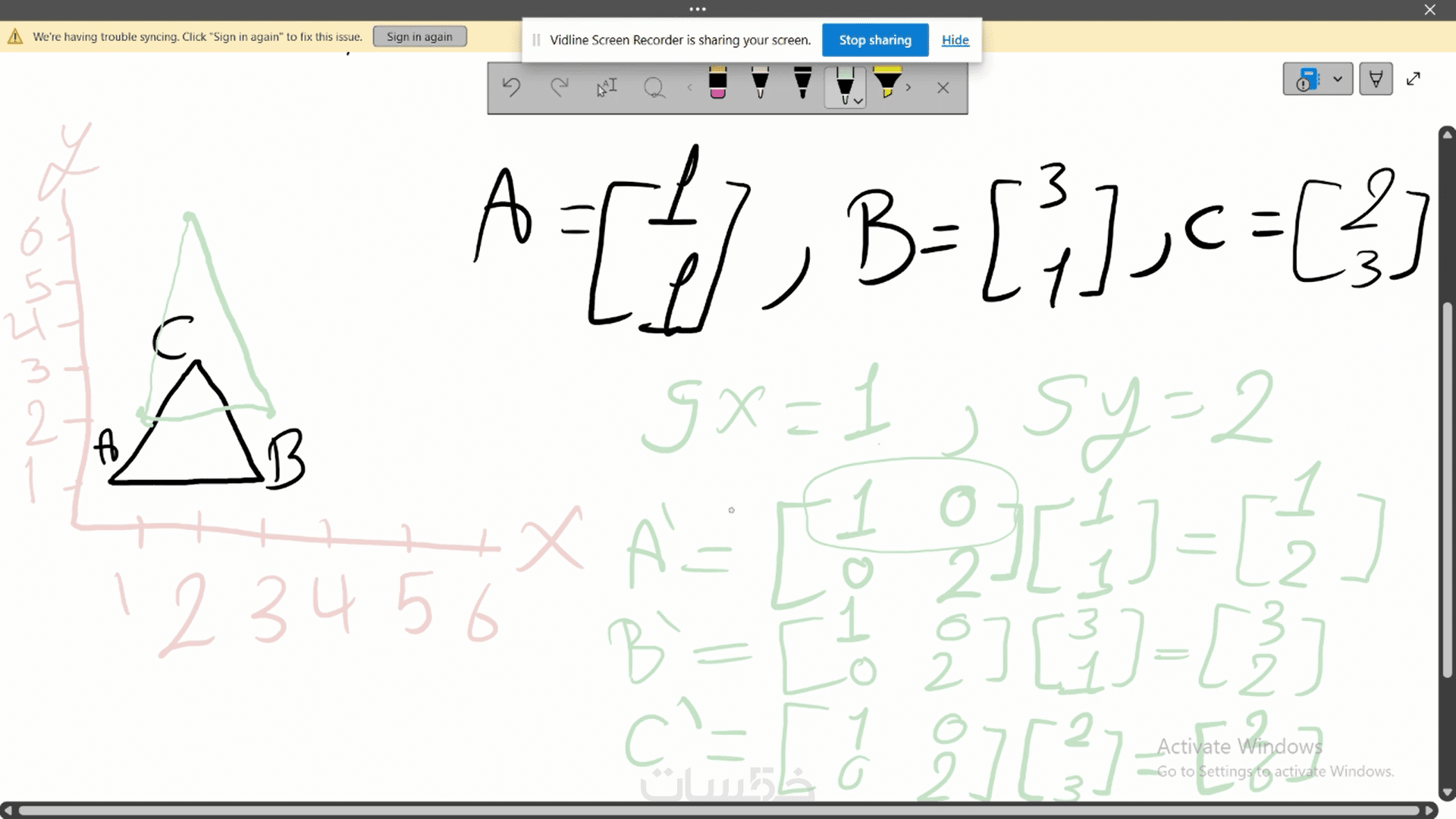This screenshot has height=819, width=1456.
Task: Pick the solid black pen
Action: coord(802,83)
